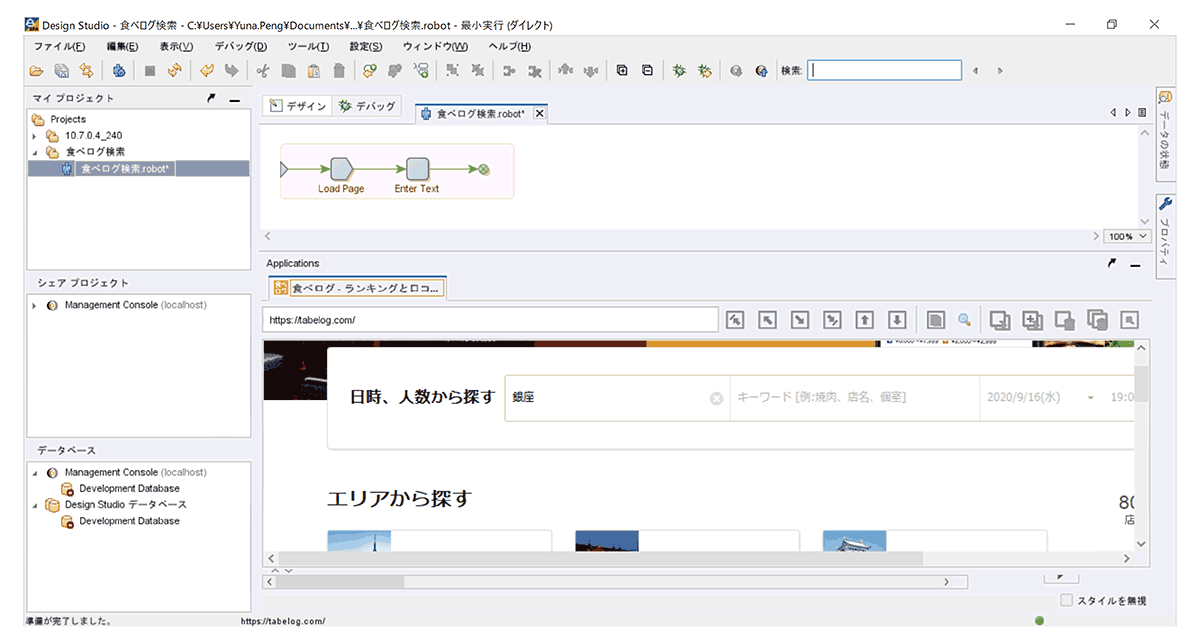Click the Collapse all minus-box icon
Viewport: 1200px width, 641px height.
point(647,71)
